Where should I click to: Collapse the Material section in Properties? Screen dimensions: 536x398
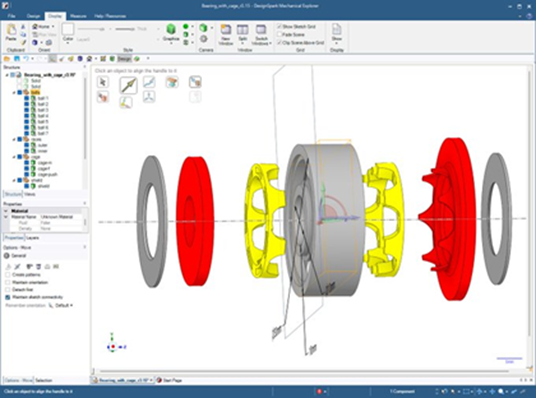click(x=5, y=211)
